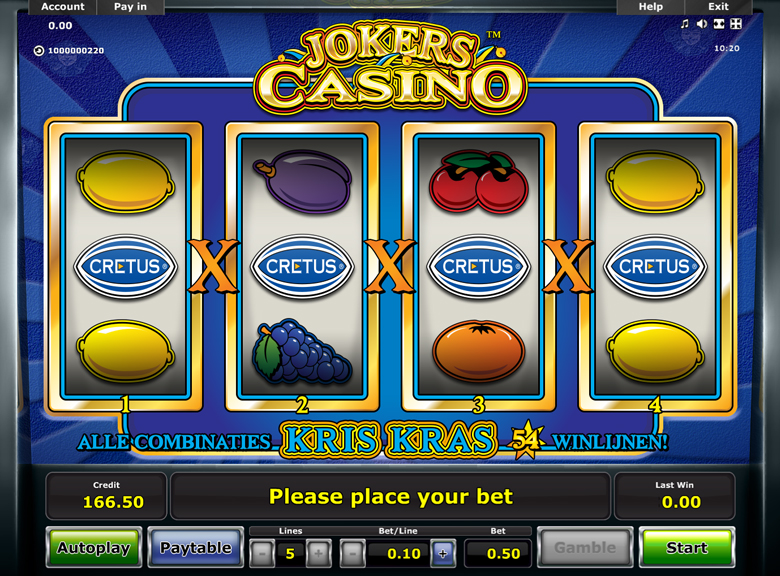Decrease the number of lines
Image resolution: width=780 pixels, height=576 pixels.
coord(262,553)
